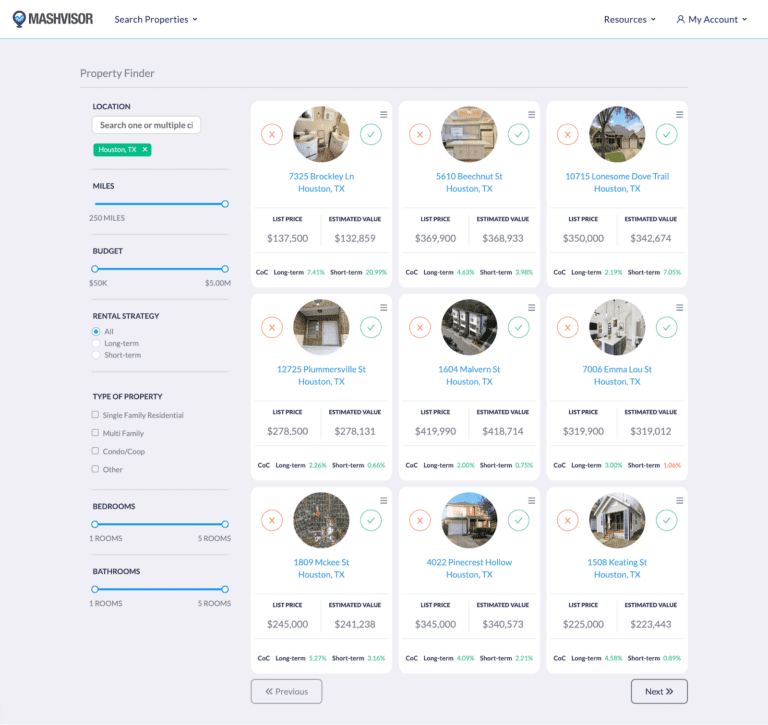Viewport: 768px width, 725px height.
Task: Click the right handle of Budget slider
Action: pos(225,269)
